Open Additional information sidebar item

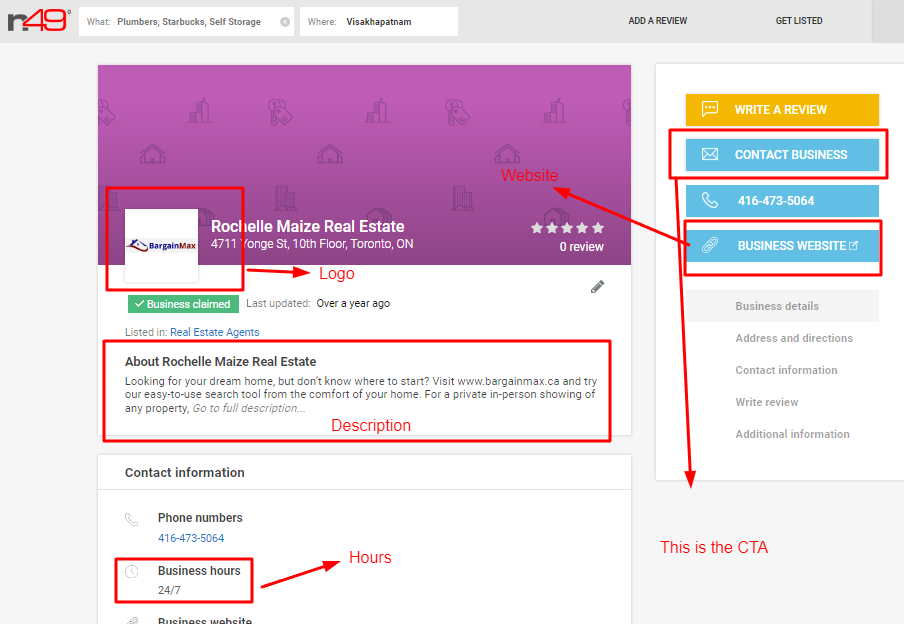792,434
